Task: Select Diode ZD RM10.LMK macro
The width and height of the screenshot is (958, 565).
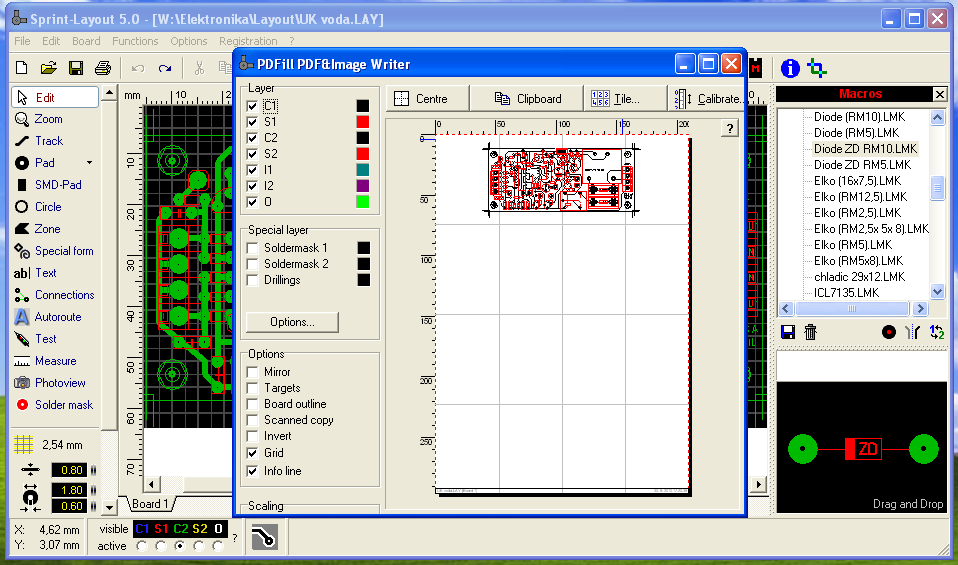Action: click(x=865, y=148)
